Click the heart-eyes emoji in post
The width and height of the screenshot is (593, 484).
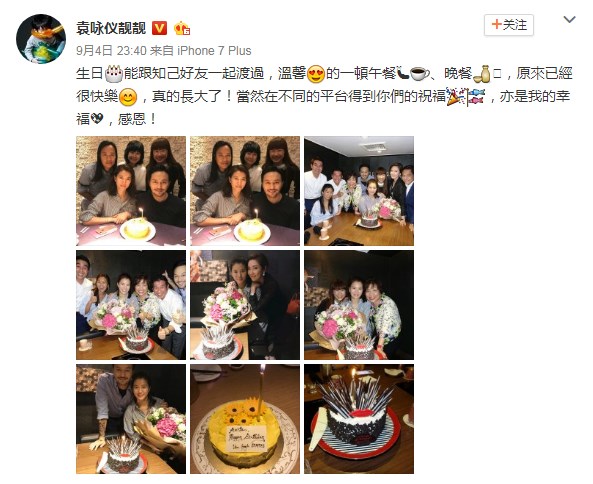click(x=316, y=74)
